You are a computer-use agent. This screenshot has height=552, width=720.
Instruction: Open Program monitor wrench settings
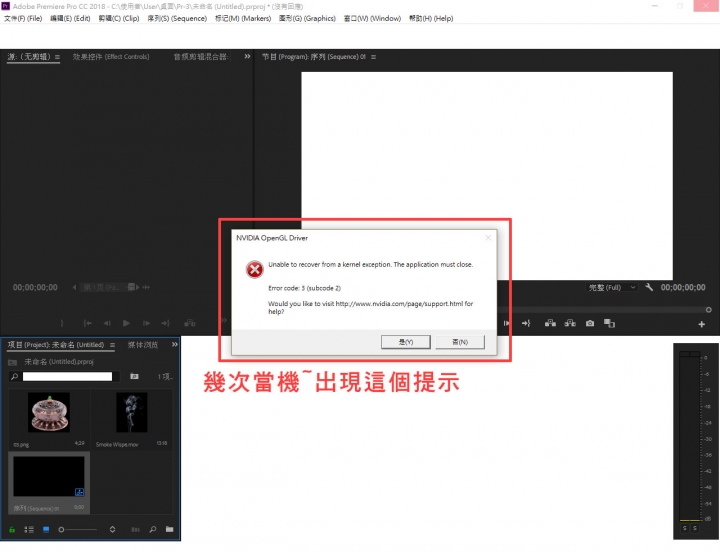(649, 287)
